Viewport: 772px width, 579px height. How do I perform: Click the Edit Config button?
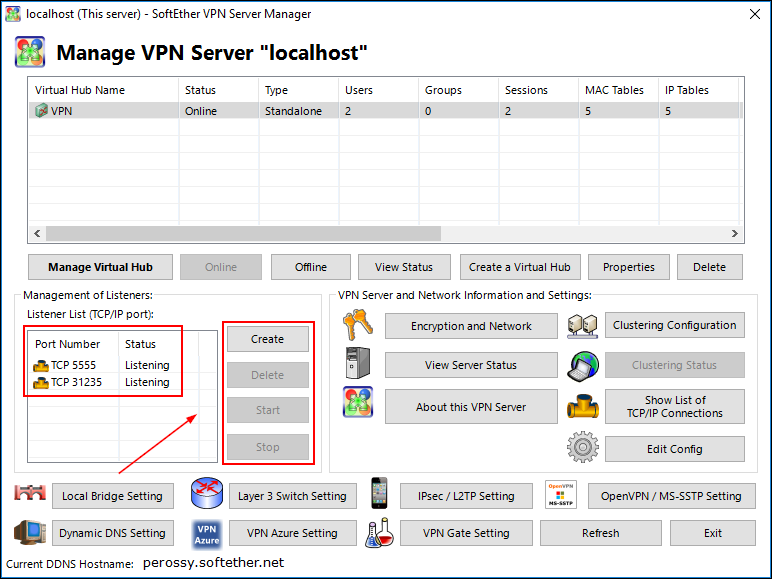tap(675, 449)
